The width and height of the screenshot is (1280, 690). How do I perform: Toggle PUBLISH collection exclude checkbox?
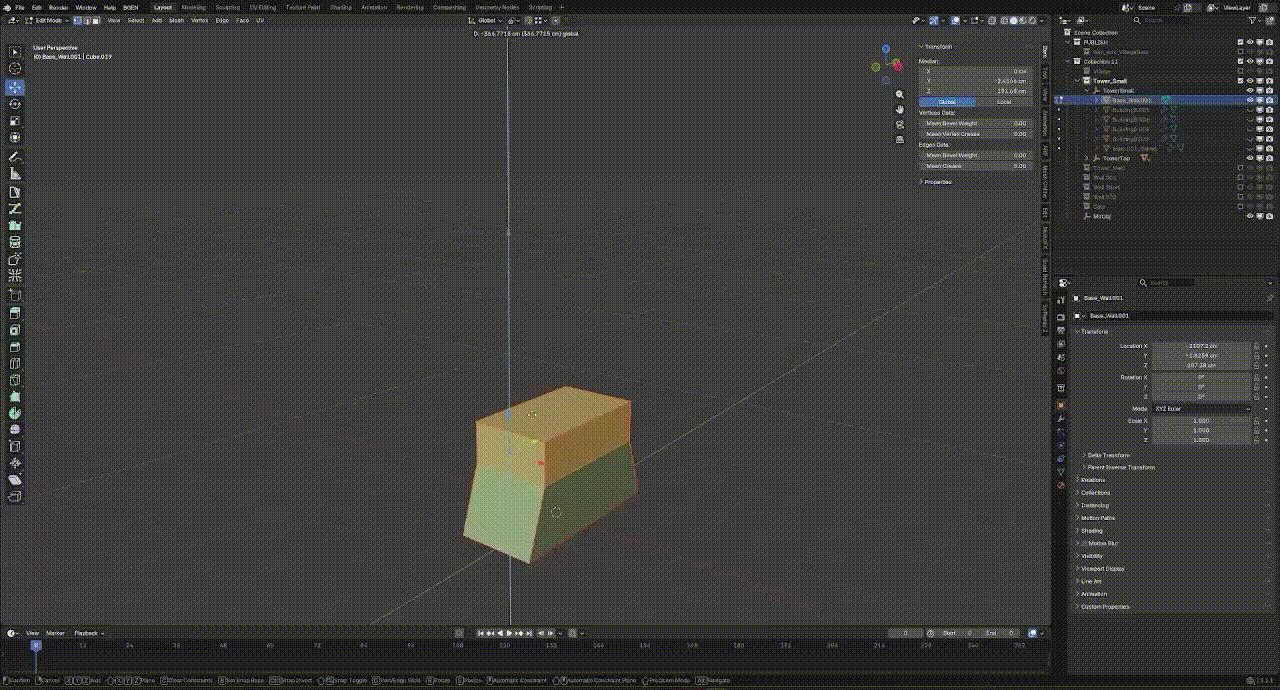1241,42
